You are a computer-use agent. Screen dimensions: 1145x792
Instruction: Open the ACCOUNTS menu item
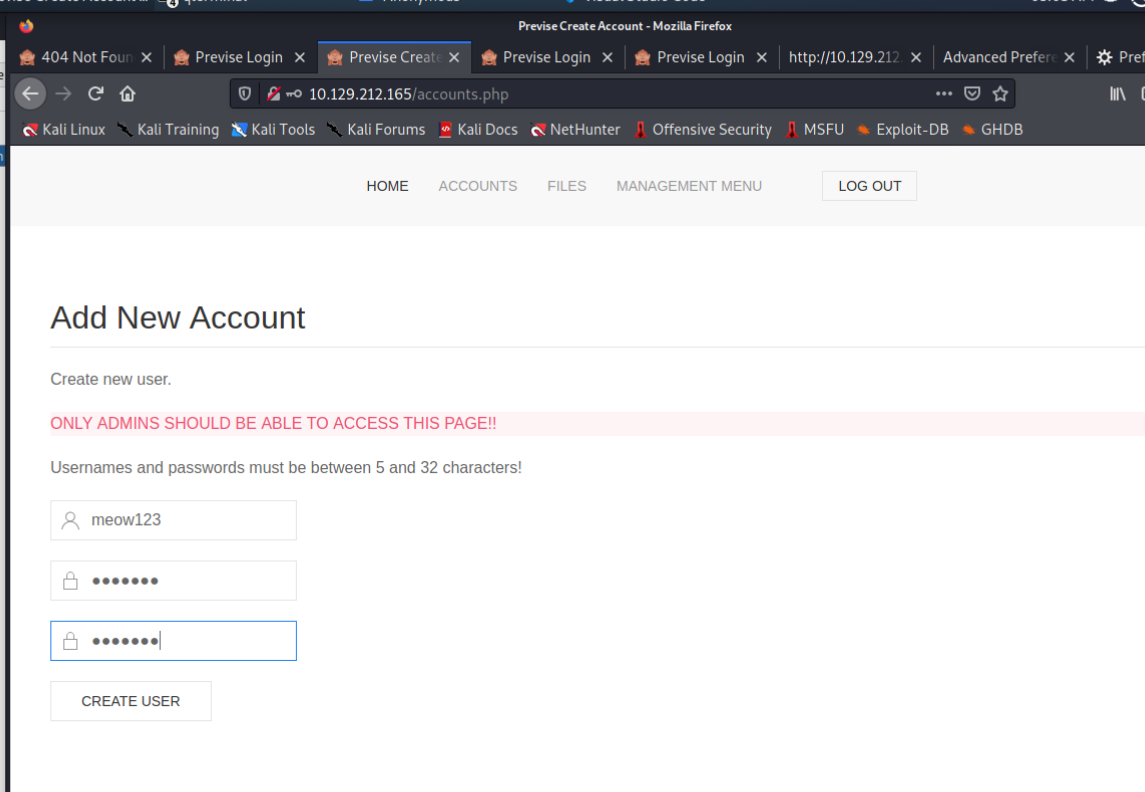tap(478, 186)
